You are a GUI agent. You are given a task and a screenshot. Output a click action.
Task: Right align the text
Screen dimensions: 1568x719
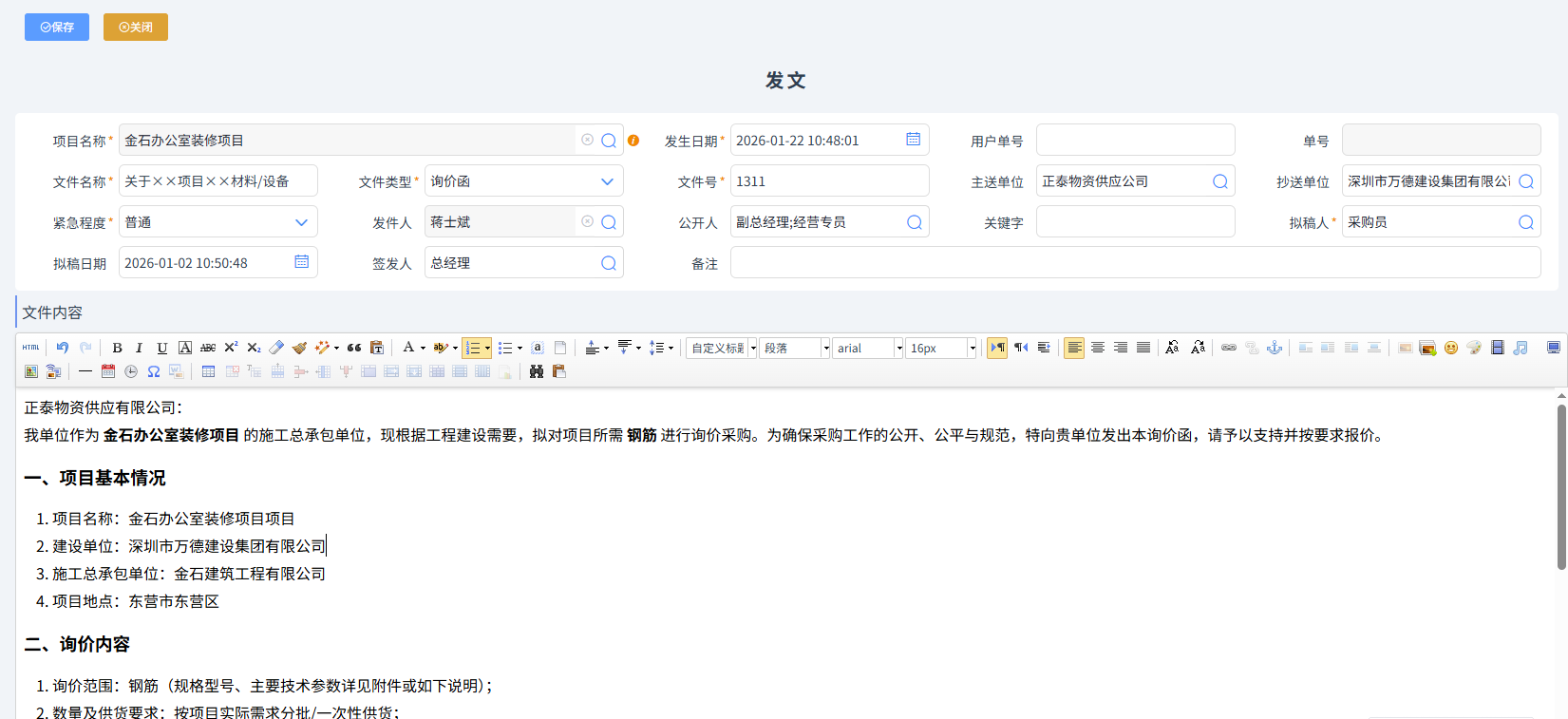coord(1121,348)
